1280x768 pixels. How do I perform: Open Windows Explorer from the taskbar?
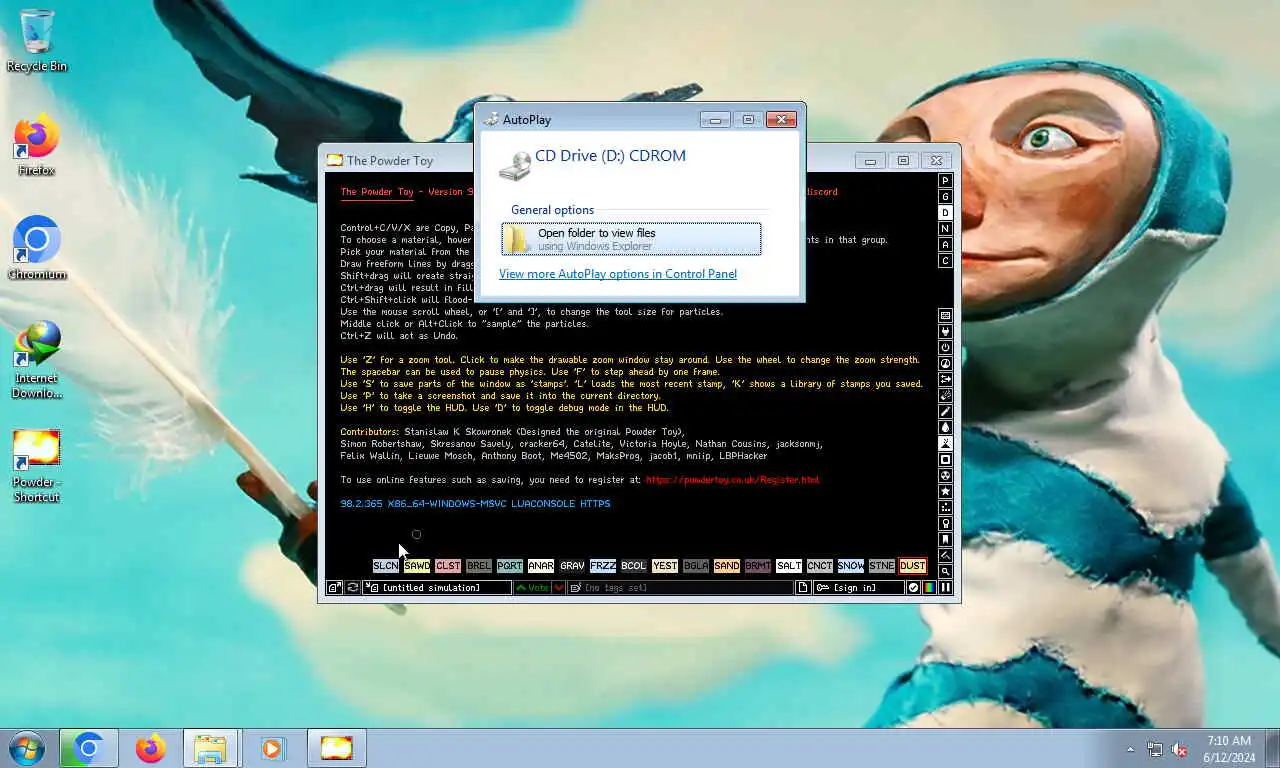(x=210, y=748)
